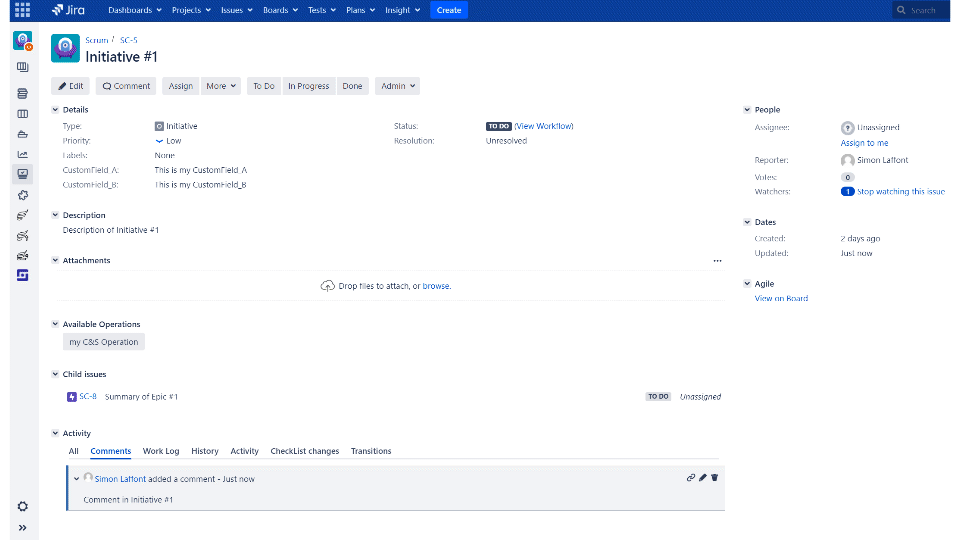Viewport: 960px width, 540px height.
Task: Collapse the Details section
Action: pyautogui.click(x=55, y=110)
